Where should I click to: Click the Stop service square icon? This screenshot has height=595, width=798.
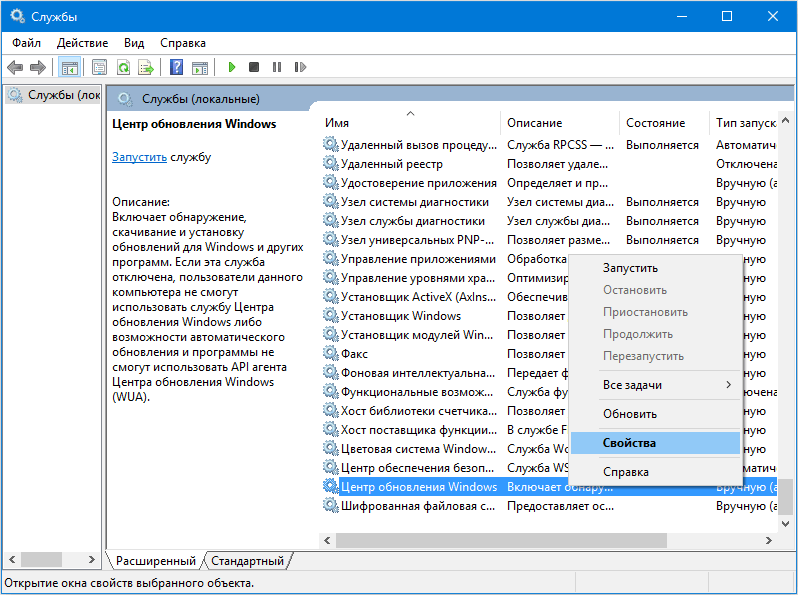(254, 68)
